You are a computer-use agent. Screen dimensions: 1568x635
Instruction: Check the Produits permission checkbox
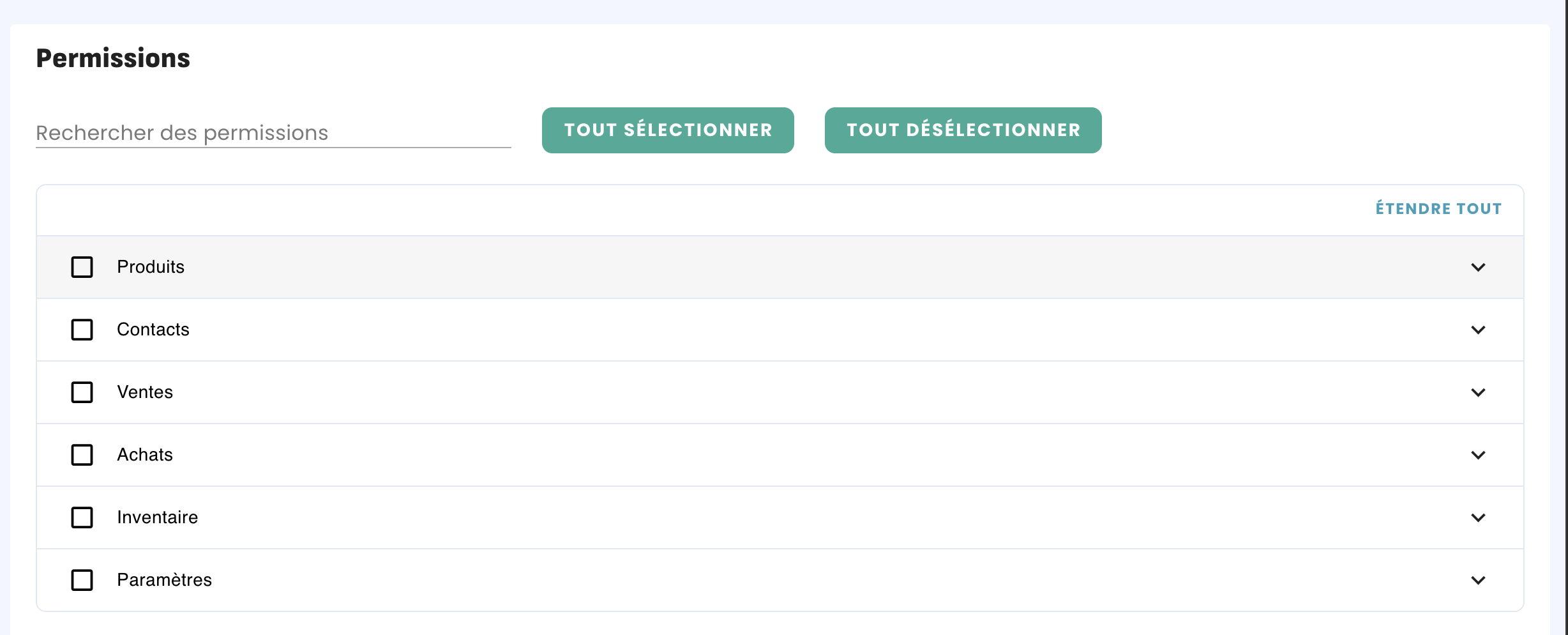click(x=82, y=267)
